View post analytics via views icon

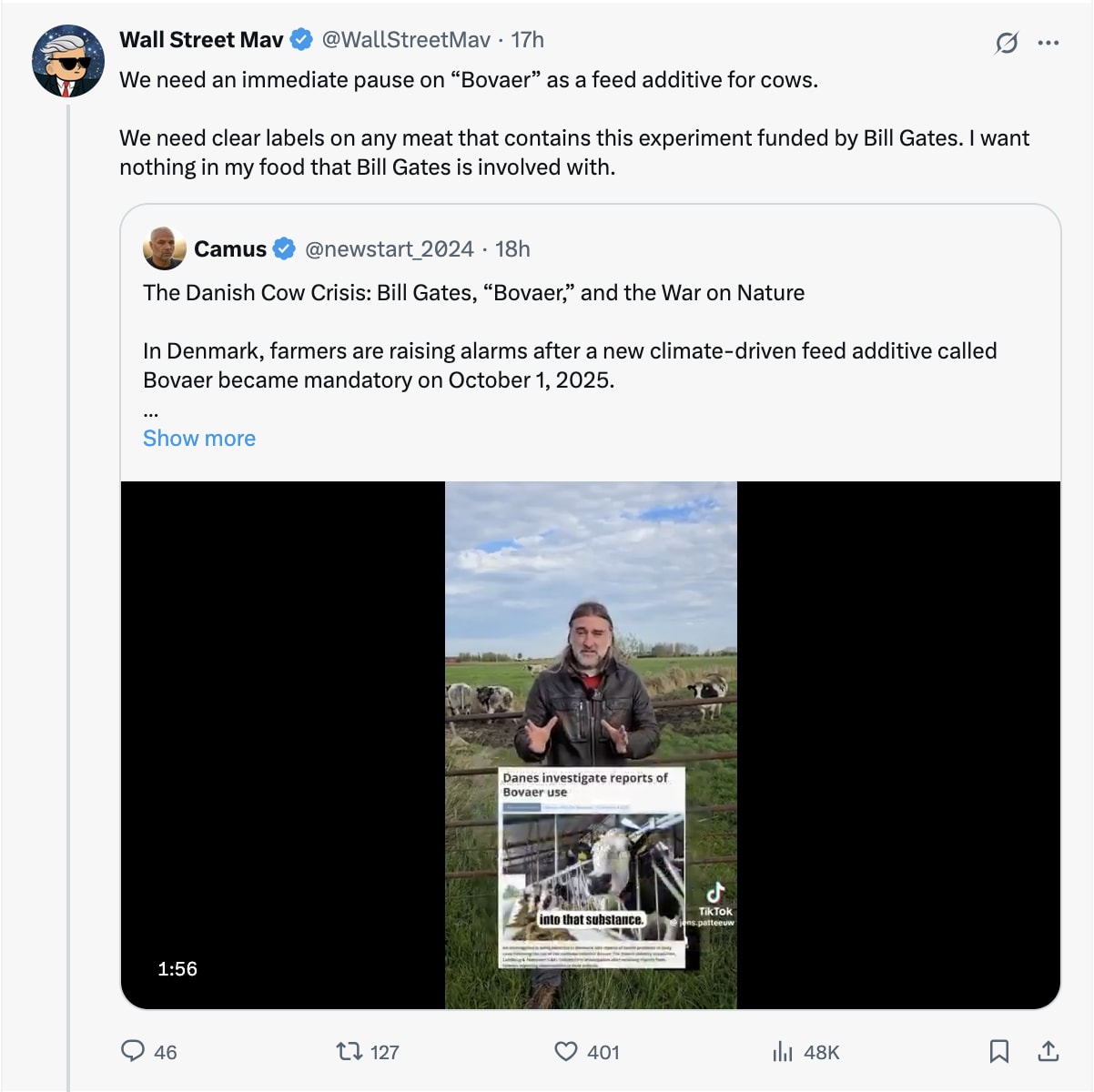tap(784, 1052)
